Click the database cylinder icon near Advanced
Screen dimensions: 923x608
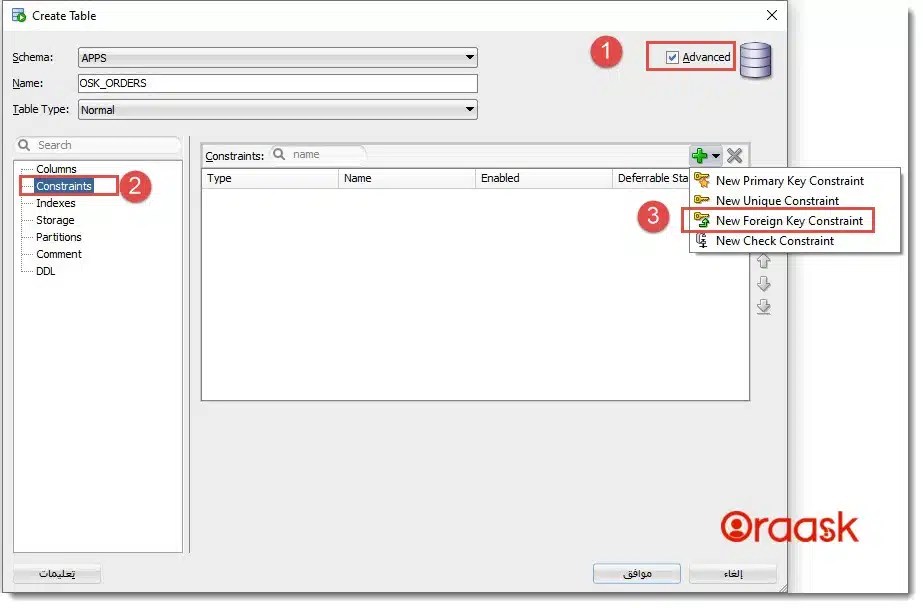756,60
